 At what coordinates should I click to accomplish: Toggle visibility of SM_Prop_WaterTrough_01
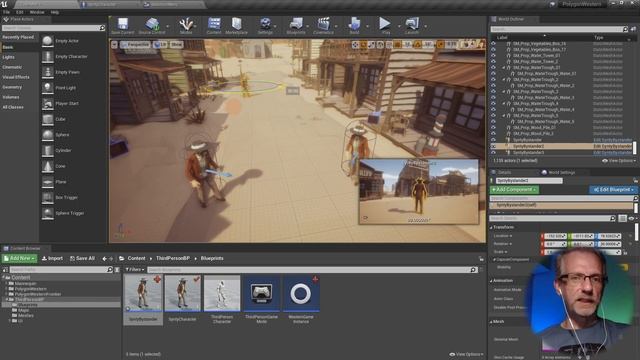pos(493,67)
